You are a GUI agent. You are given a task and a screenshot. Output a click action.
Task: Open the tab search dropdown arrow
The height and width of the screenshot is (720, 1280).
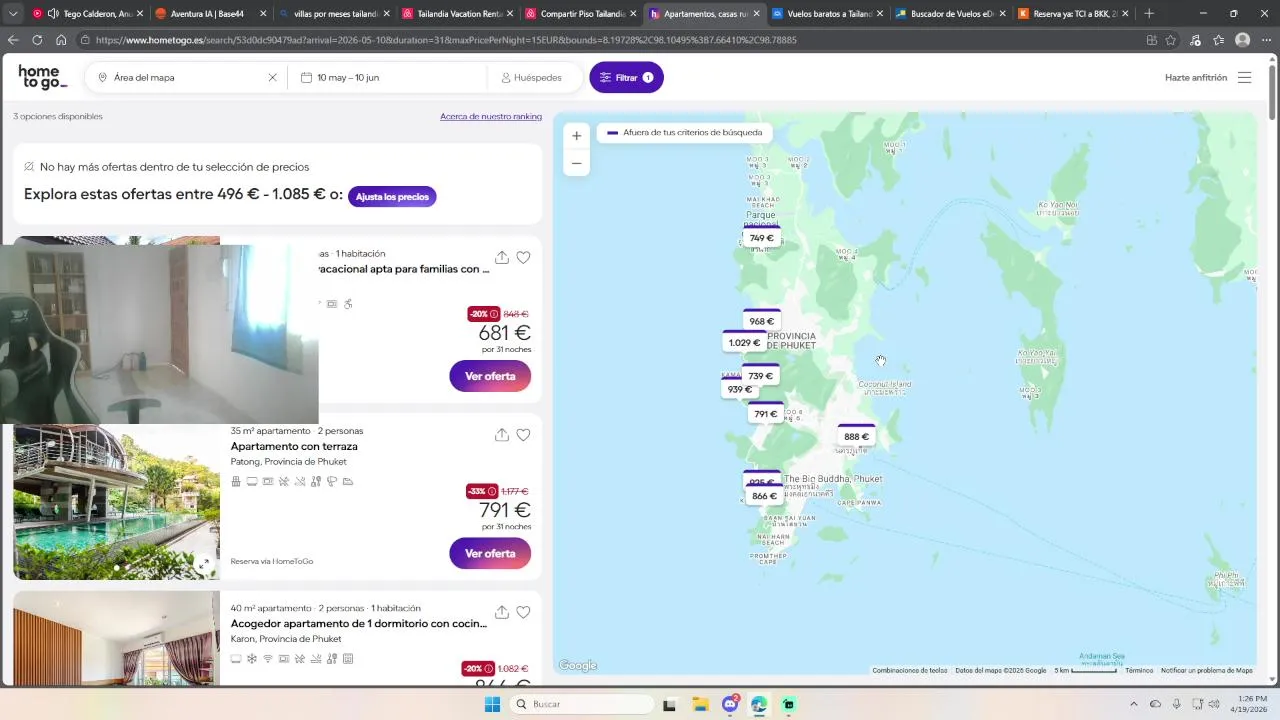(x=13, y=14)
